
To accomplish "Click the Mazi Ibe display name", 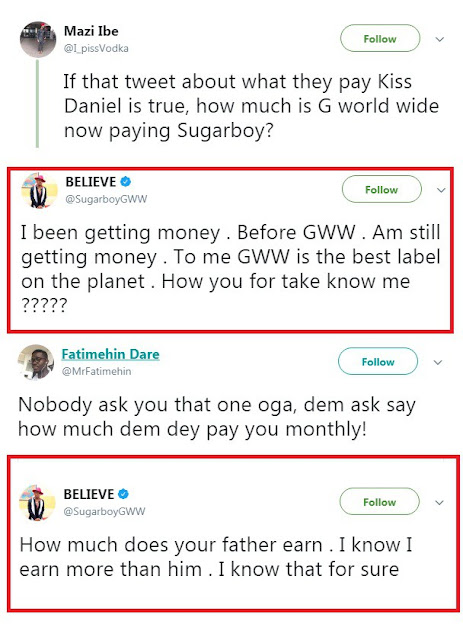I will (x=91, y=31).
